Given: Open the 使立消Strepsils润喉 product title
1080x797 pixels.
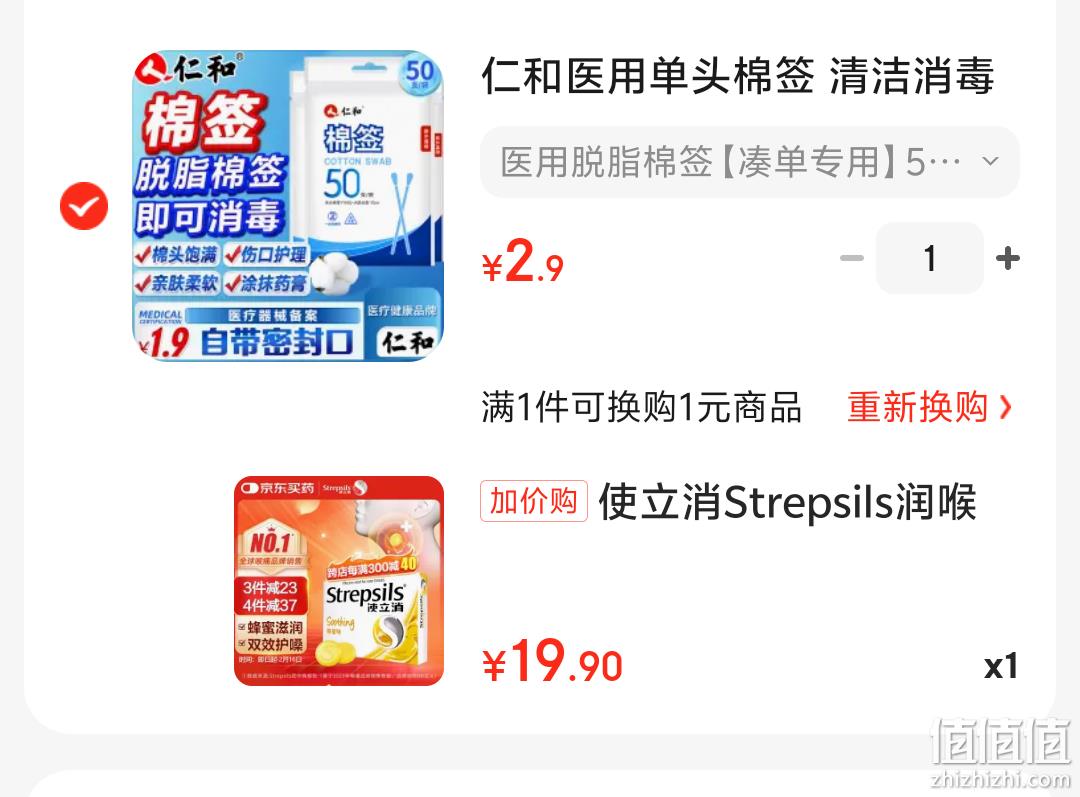Looking at the screenshot, I should pos(787,502).
